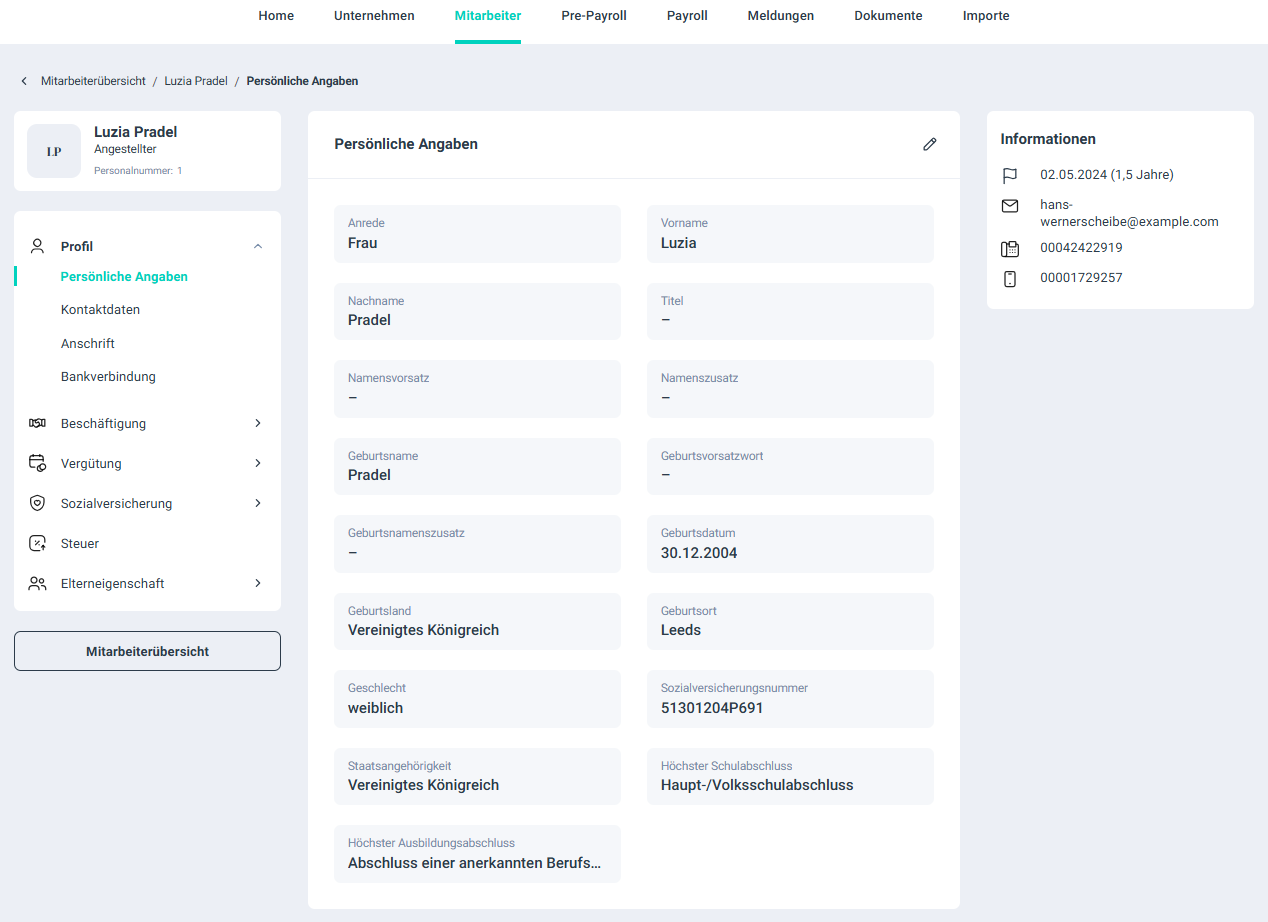This screenshot has height=922, width=1268.
Task: Click the envelope icon in Informationen
Action: click(x=1010, y=205)
